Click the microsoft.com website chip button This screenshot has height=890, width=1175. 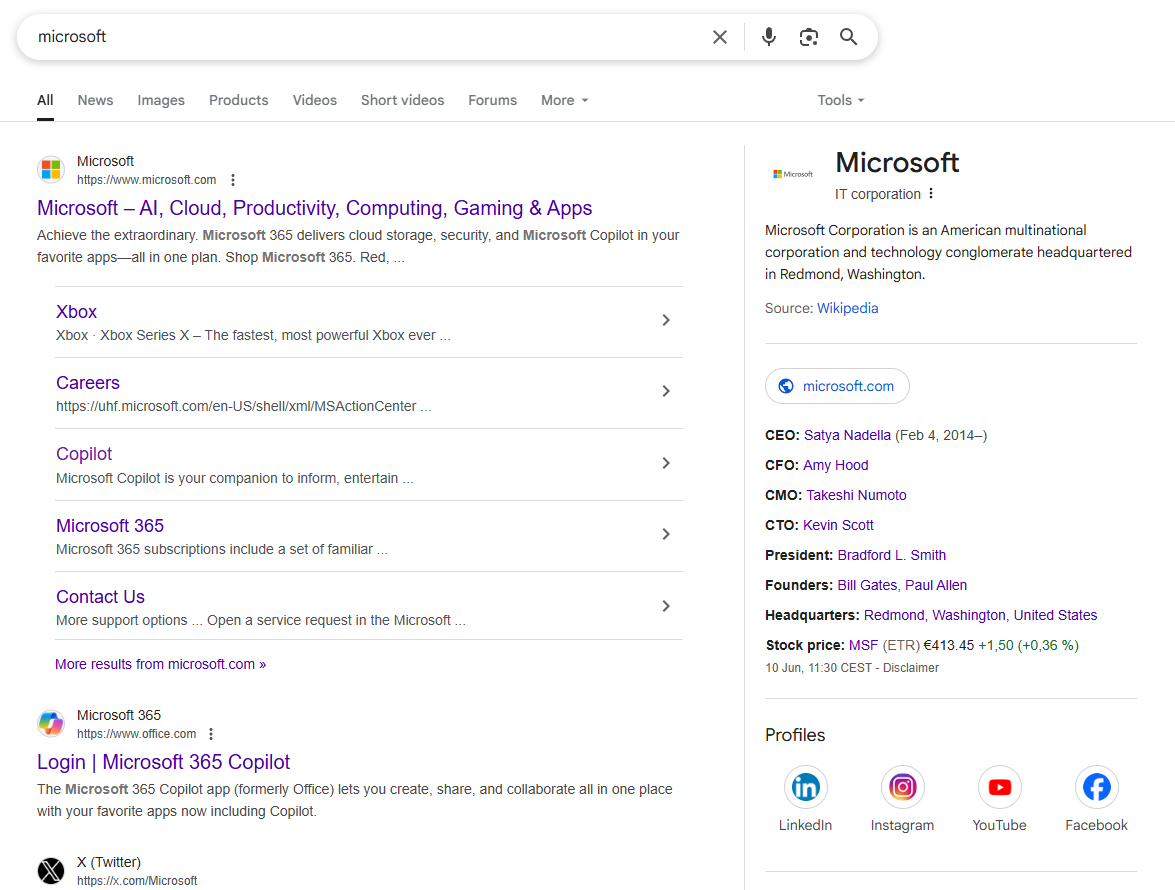pos(837,386)
